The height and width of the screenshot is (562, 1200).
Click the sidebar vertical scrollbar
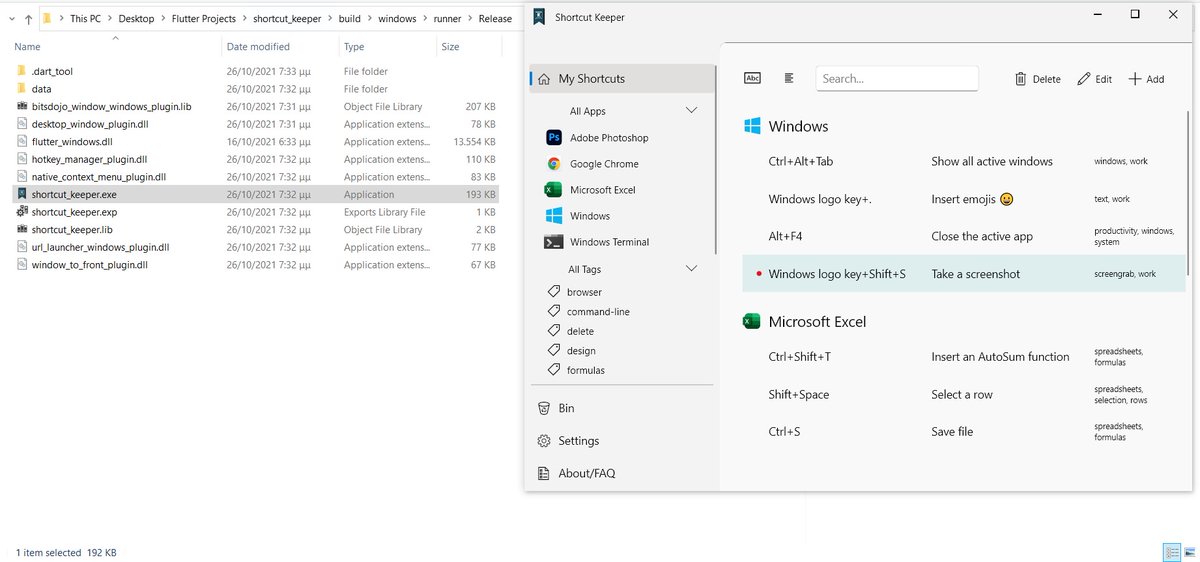[x=717, y=160]
